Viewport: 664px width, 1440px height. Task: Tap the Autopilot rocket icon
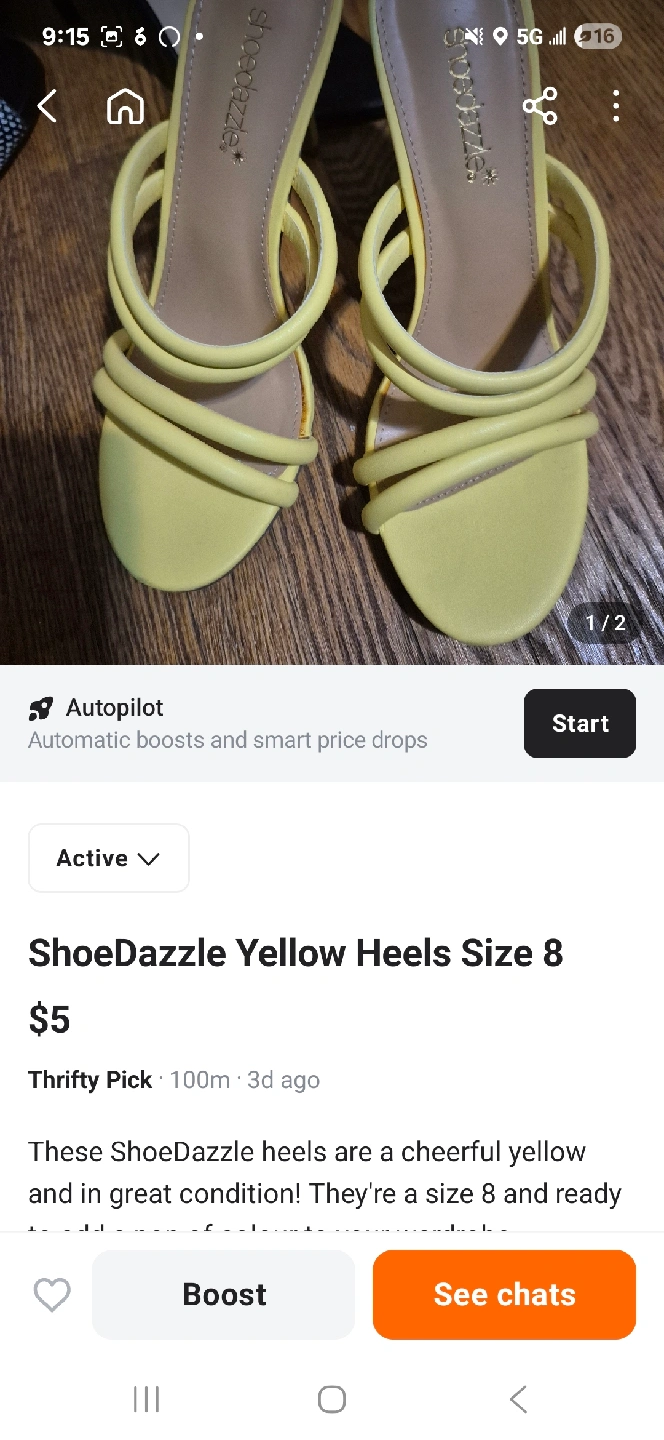(x=41, y=709)
